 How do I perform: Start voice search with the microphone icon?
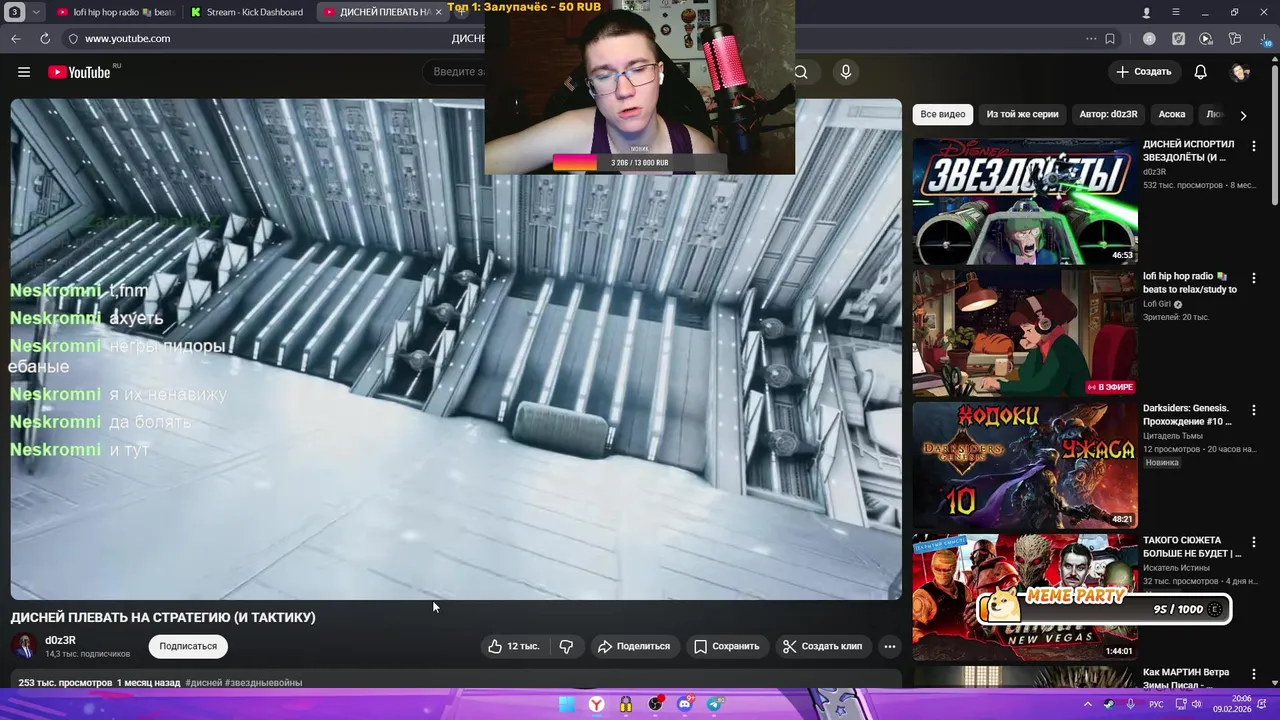(846, 72)
